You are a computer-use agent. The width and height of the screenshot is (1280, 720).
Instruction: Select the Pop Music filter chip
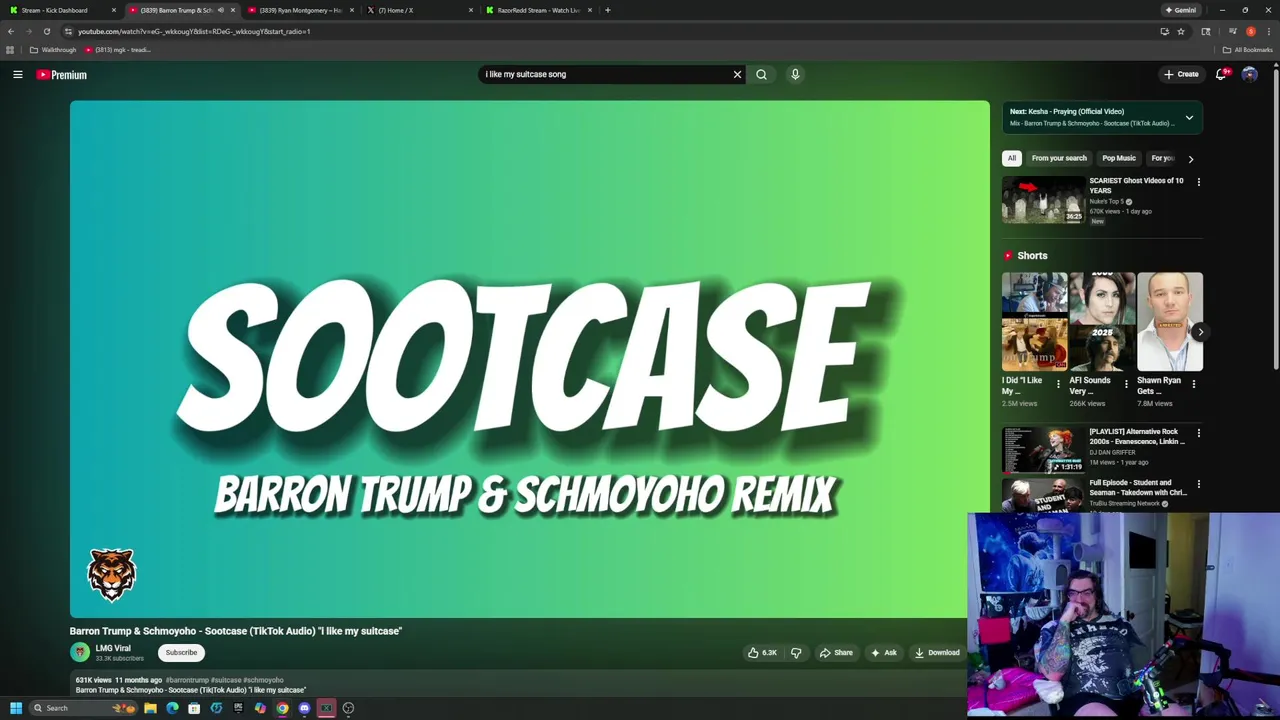pos(1119,158)
